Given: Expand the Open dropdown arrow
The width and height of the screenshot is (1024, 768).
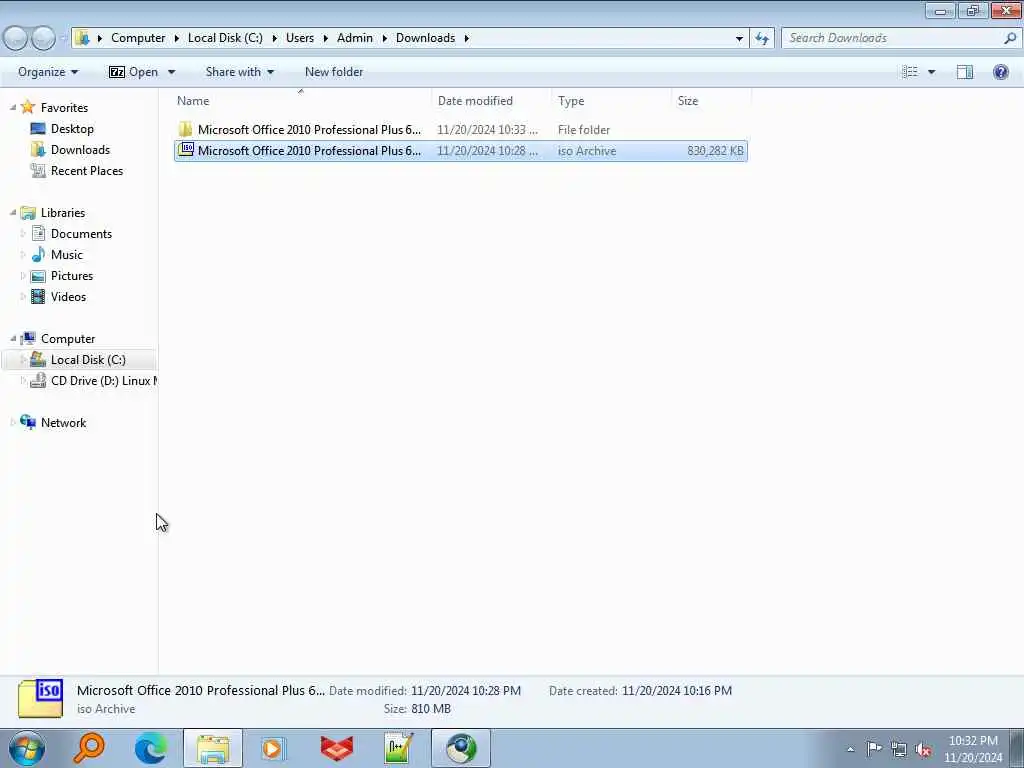Looking at the screenshot, I should [x=172, y=72].
